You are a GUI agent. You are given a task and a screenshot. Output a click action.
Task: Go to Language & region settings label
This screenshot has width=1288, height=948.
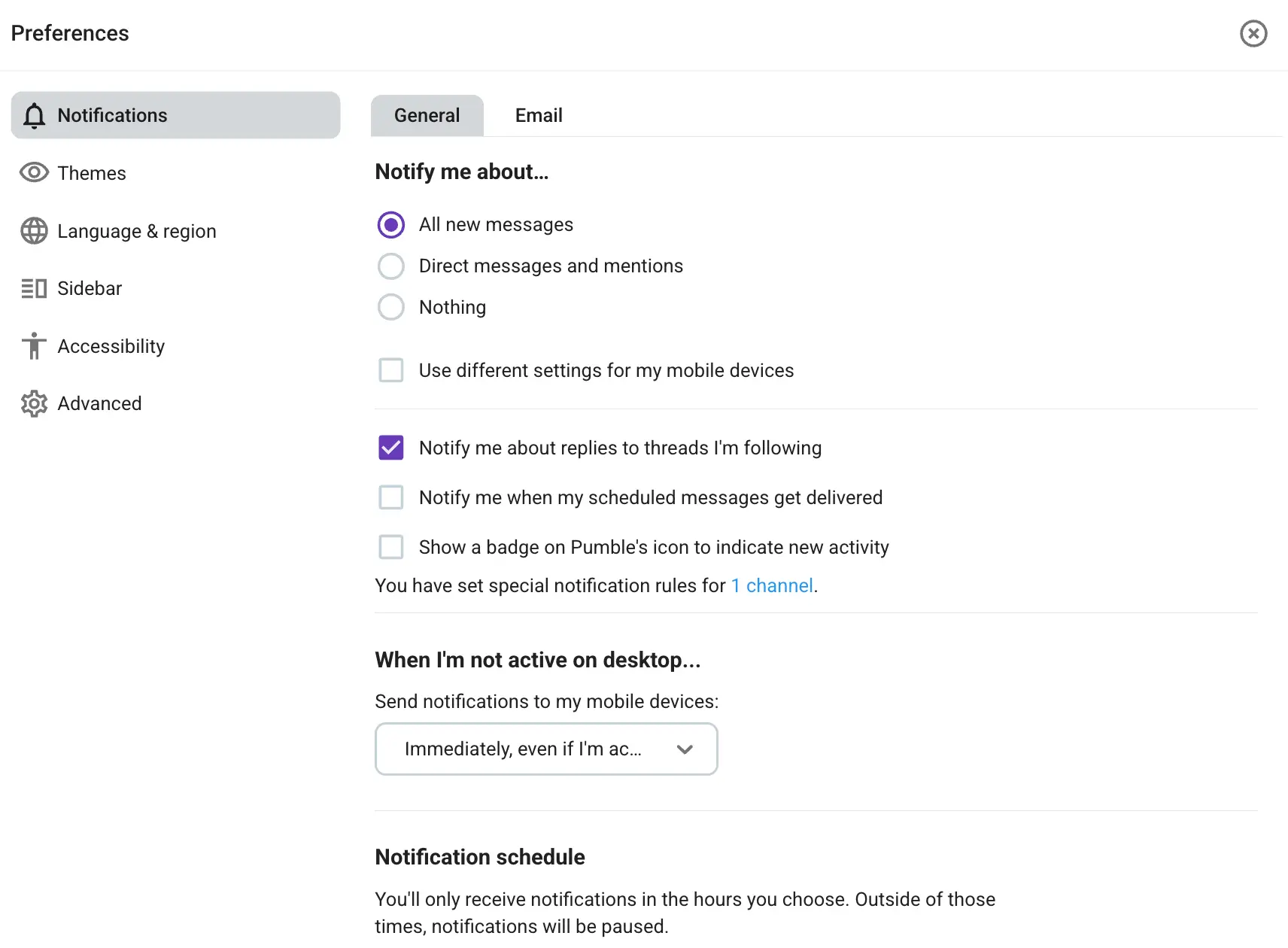(x=137, y=231)
